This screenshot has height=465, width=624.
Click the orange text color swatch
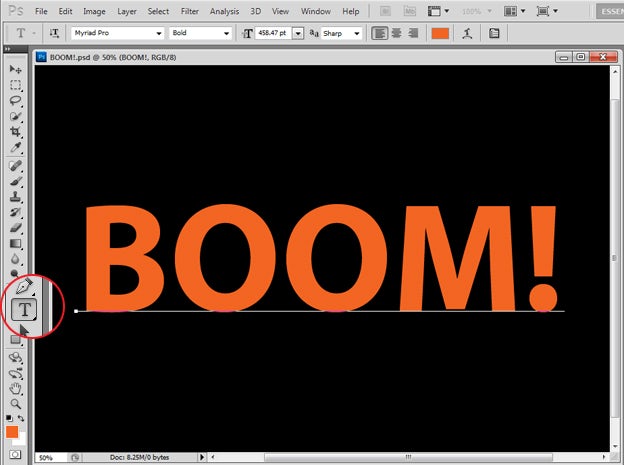click(x=440, y=33)
